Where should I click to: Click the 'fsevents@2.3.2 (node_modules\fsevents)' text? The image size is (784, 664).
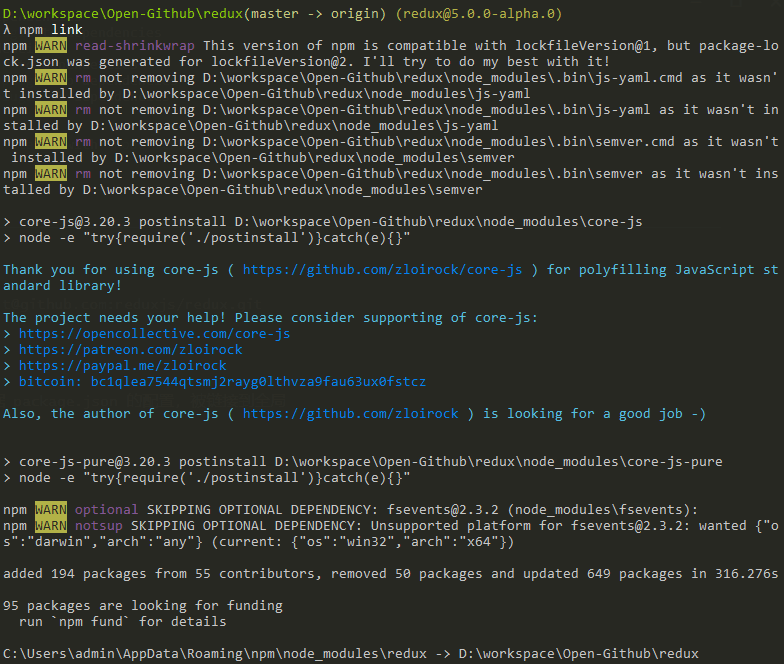542,510
